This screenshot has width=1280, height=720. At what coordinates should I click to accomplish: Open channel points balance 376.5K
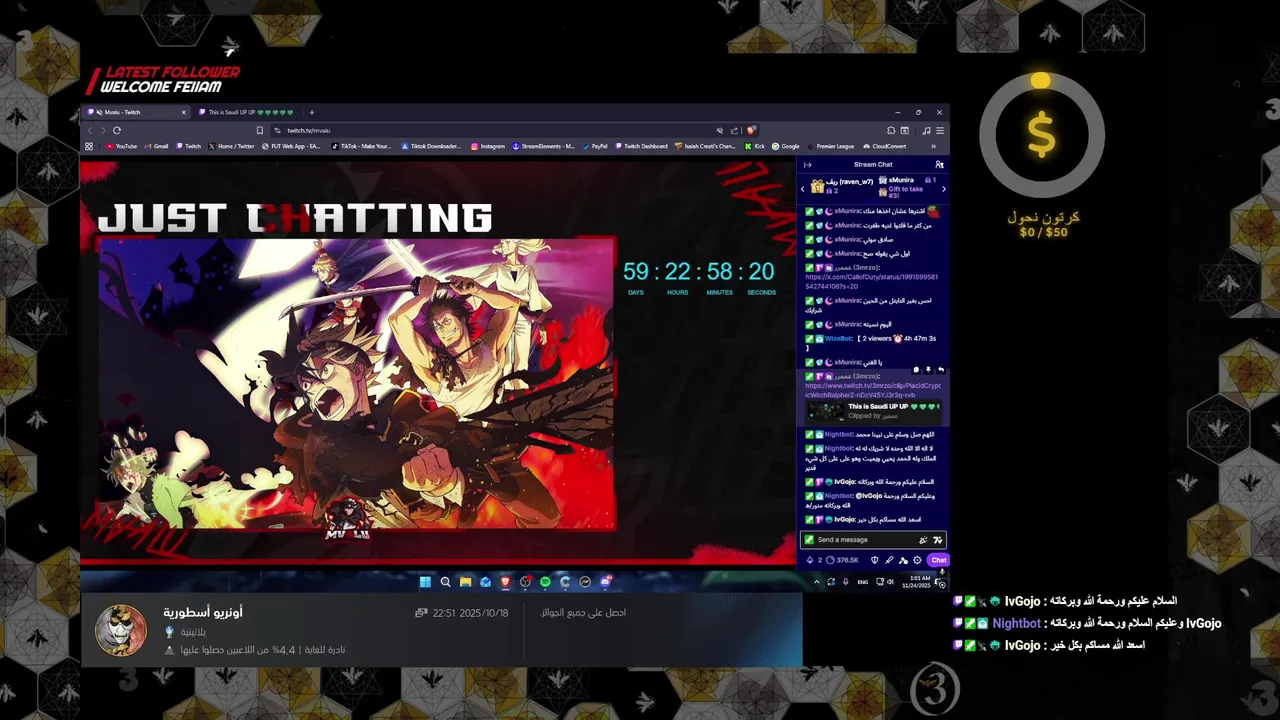[842, 560]
